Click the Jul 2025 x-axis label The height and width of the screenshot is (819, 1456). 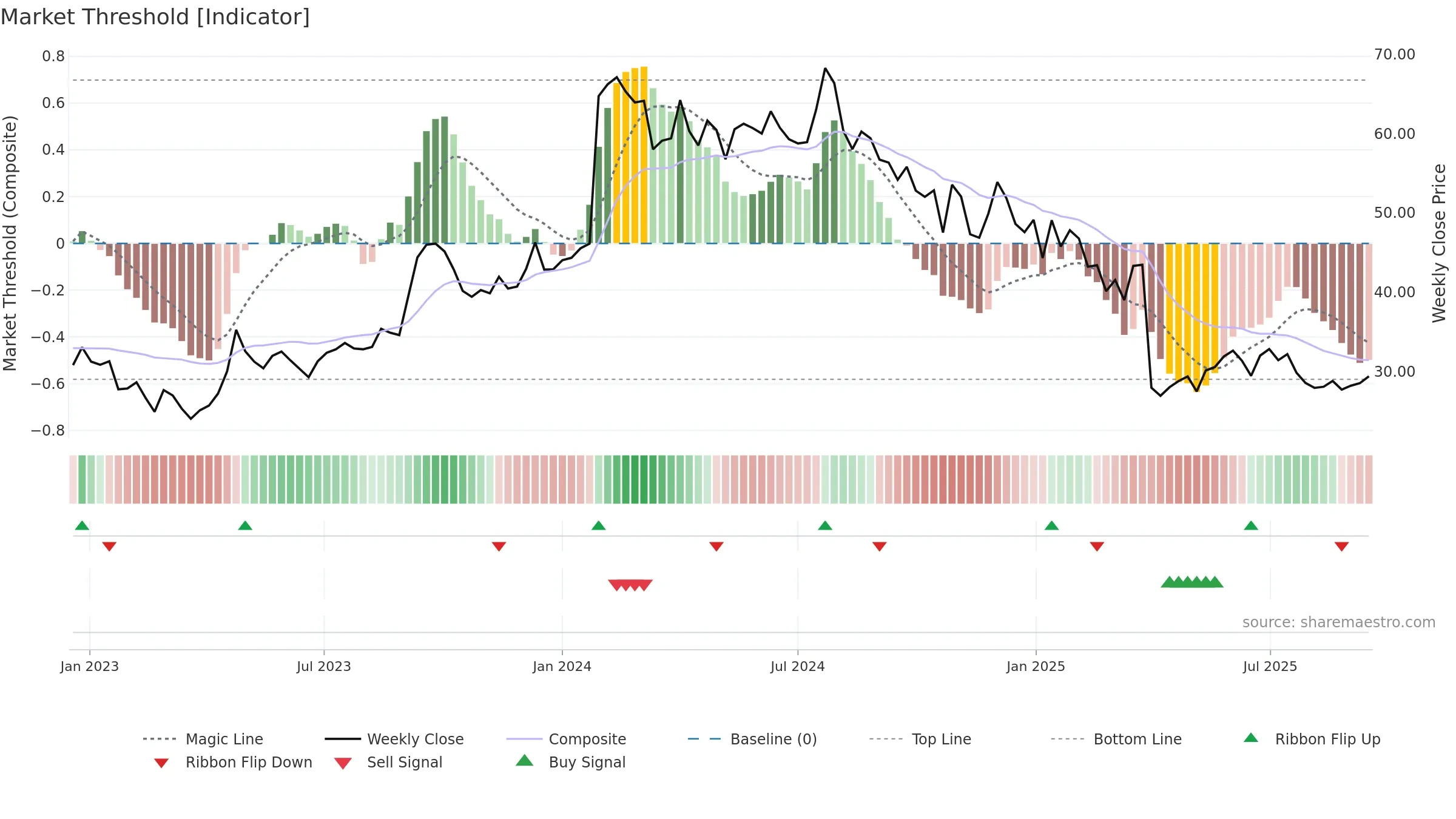point(1270,666)
